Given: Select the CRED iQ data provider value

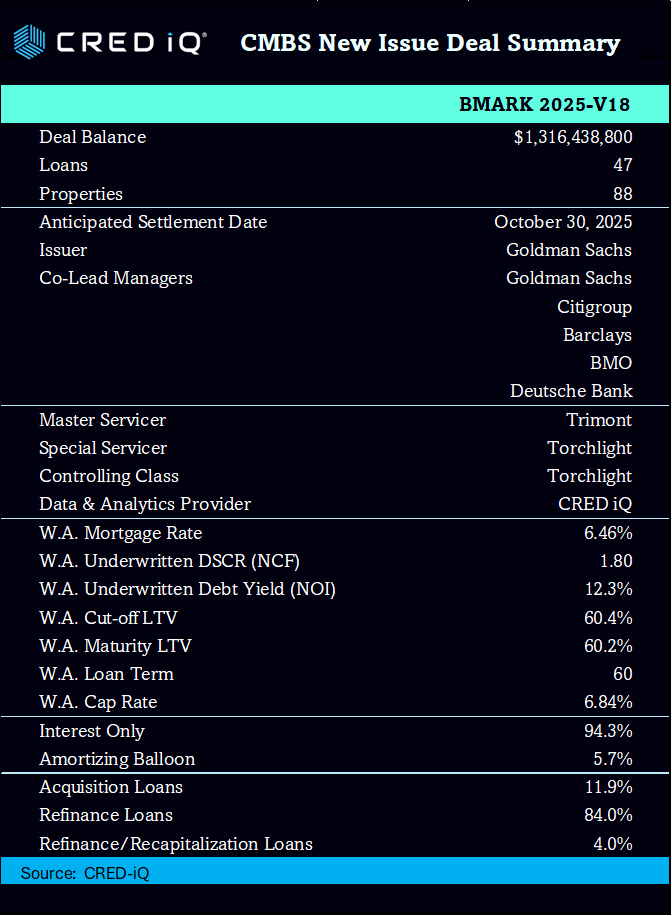Looking at the screenshot, I should (594, 504).
